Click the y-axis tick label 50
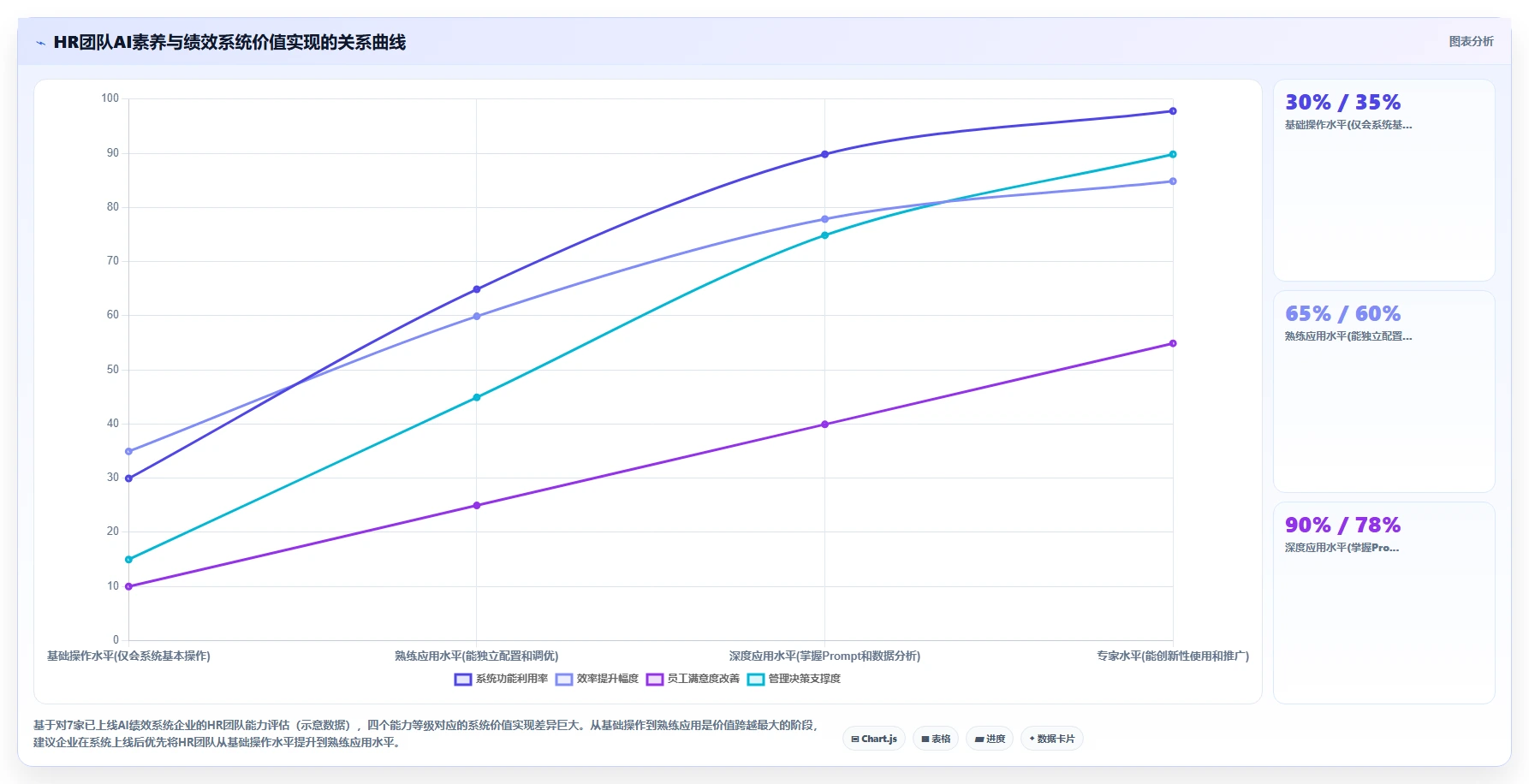 click(113, 370)
